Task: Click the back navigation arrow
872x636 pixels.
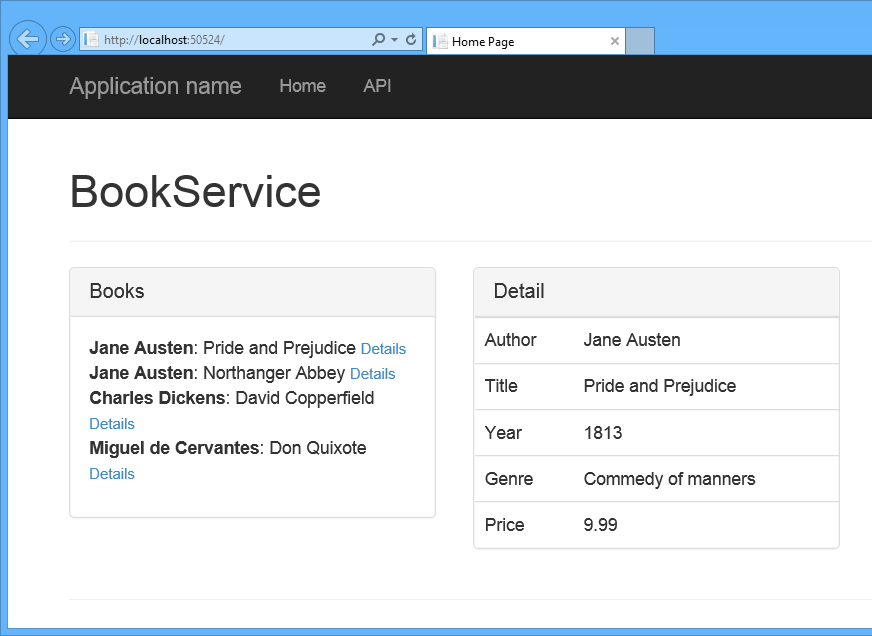Action: 27,38
